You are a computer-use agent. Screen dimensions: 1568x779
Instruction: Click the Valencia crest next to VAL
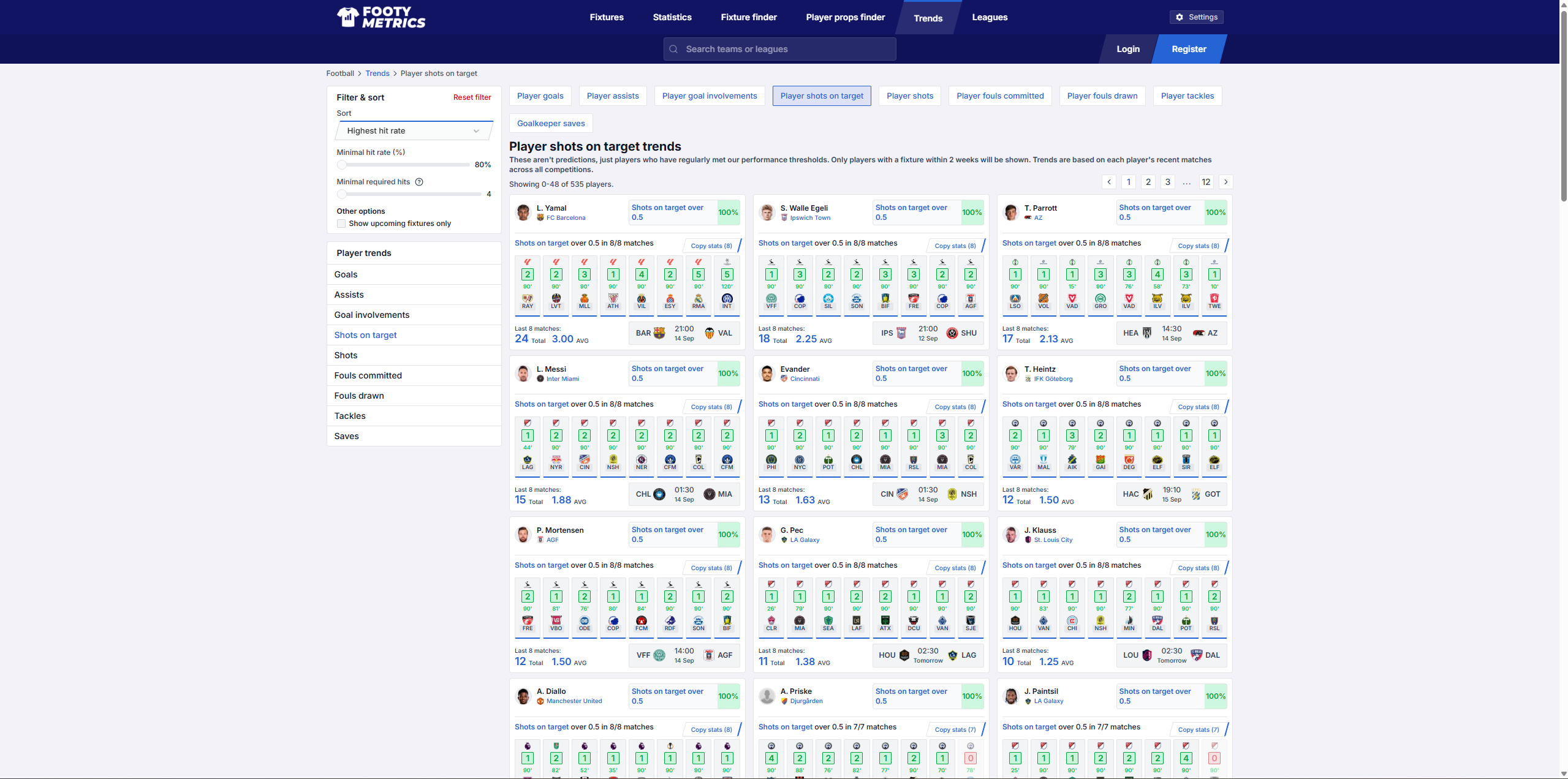(710, 333)
